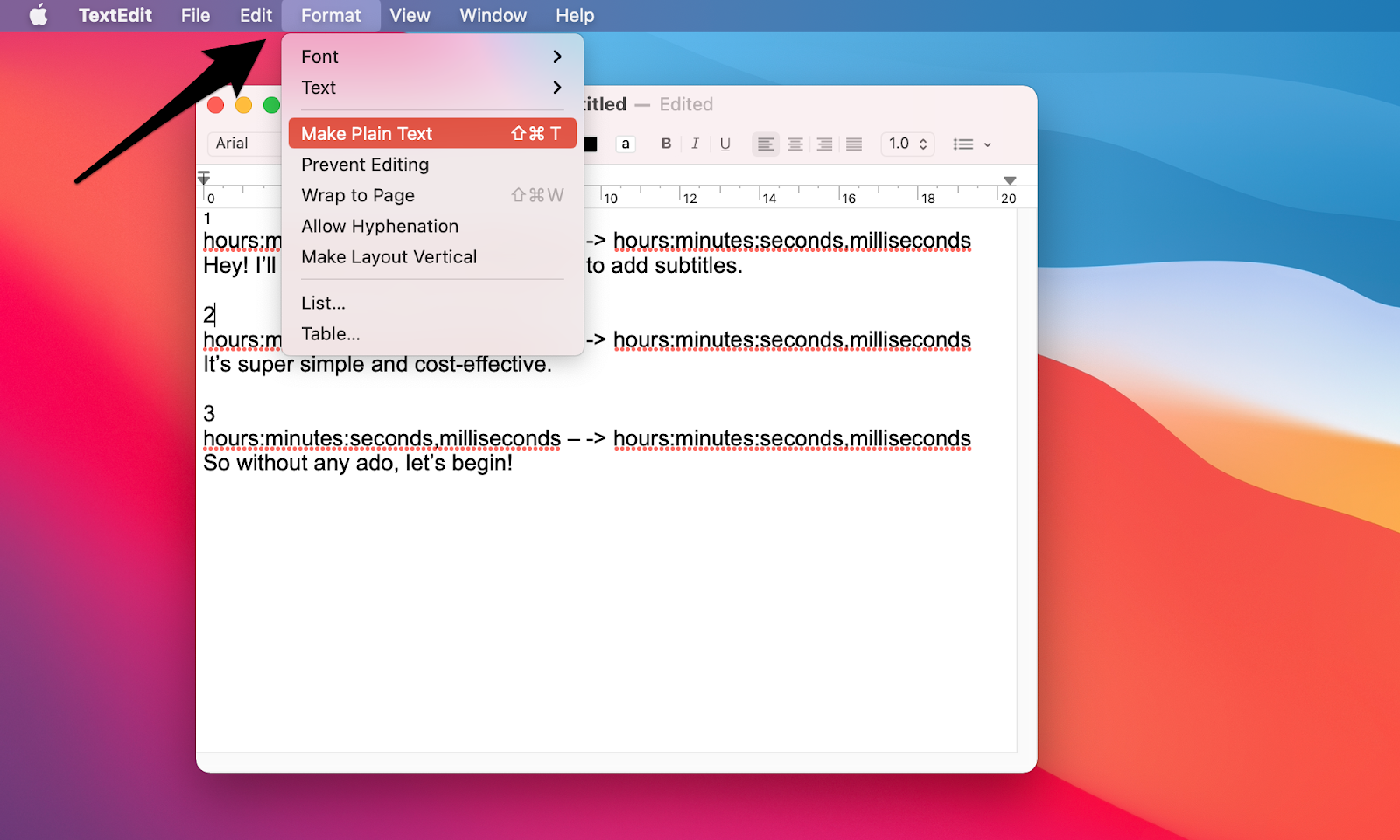This screenshot has width=1400, height=840.
Task: Expand the Text submenu
Action: click(x=432, y=87)
